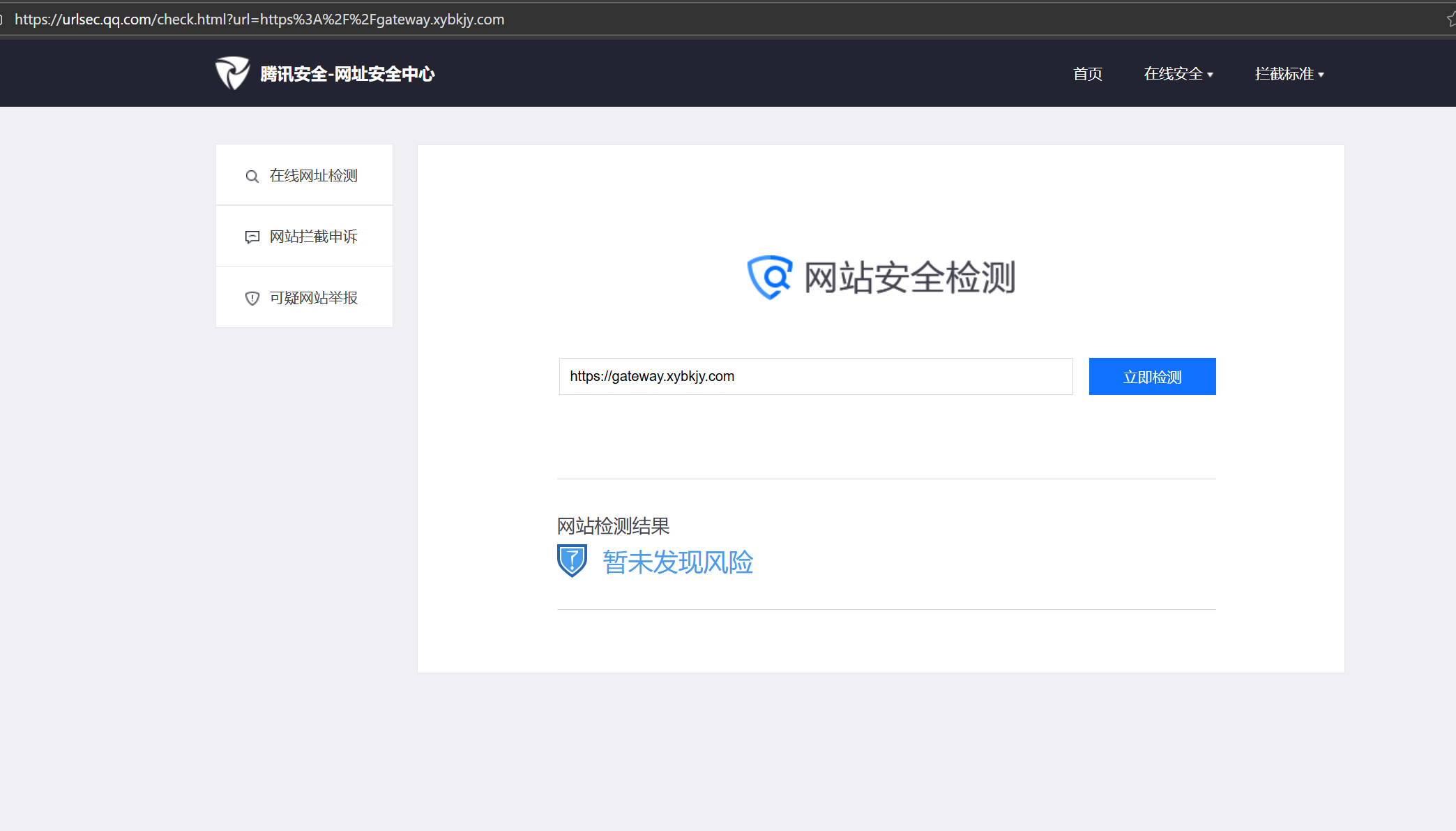Click the result shield icon beside 暂未发现风险
The width and height of the screenshot is (1456, 831).
[572, 561]
